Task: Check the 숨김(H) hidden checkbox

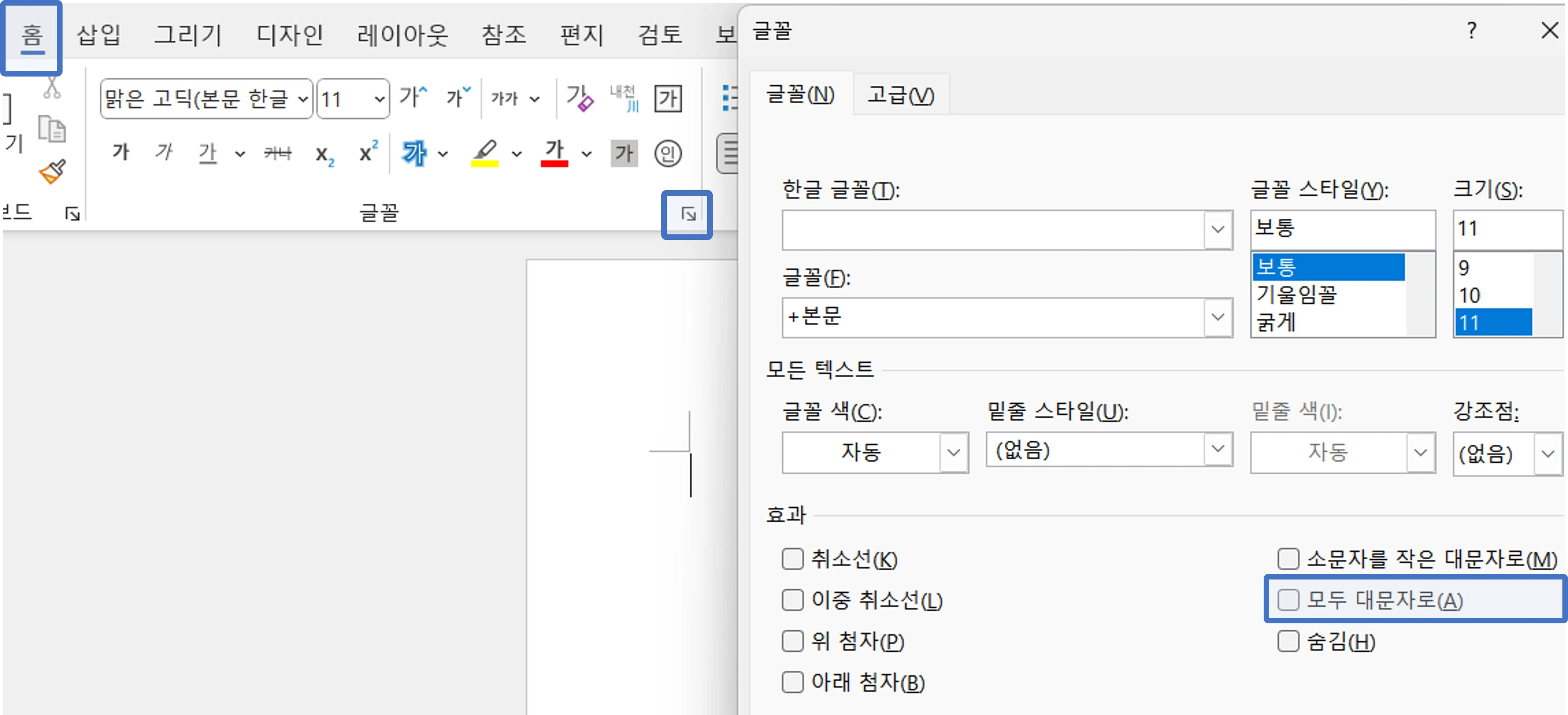Action: pos(1289,641)
